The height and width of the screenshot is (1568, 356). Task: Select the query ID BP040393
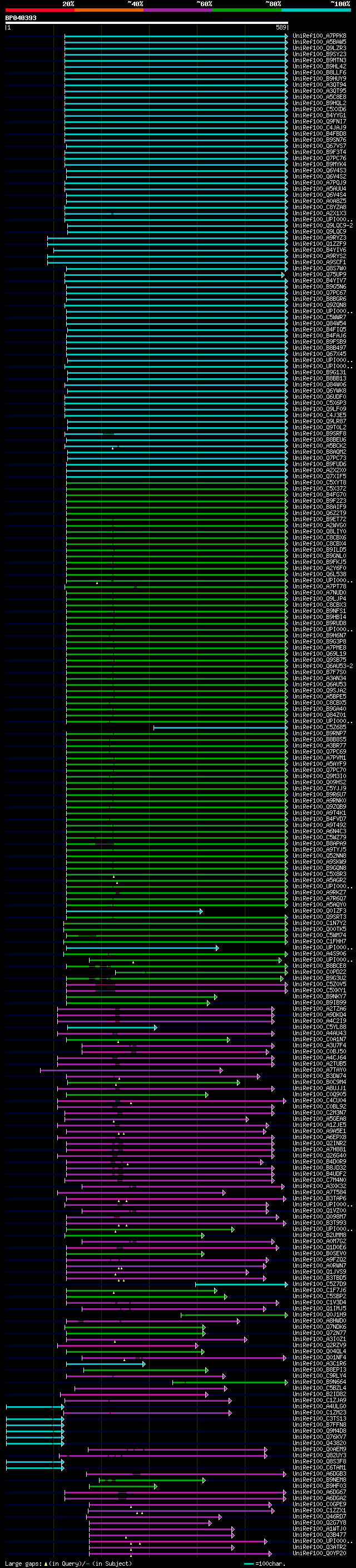tap(21, 18)
